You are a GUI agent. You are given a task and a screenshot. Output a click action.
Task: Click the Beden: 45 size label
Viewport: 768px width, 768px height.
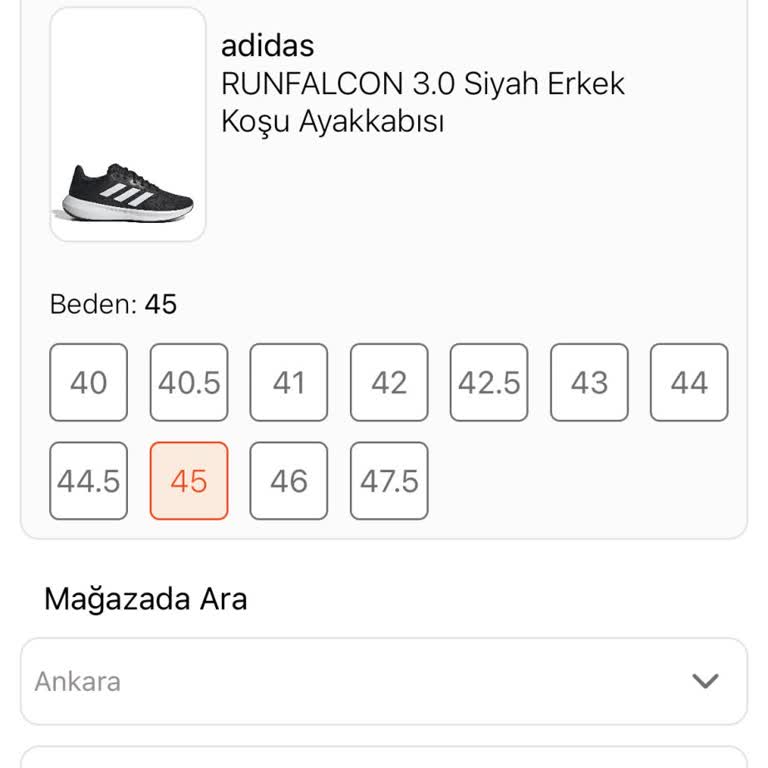[113, 304]
